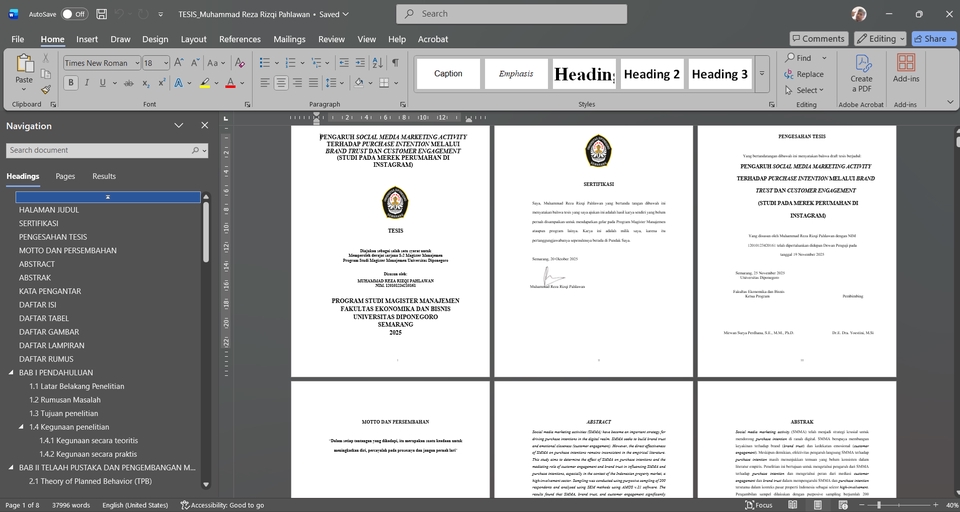Apply strikethrough formatting
The image size is (960, 512).
[x=130, y=83]
